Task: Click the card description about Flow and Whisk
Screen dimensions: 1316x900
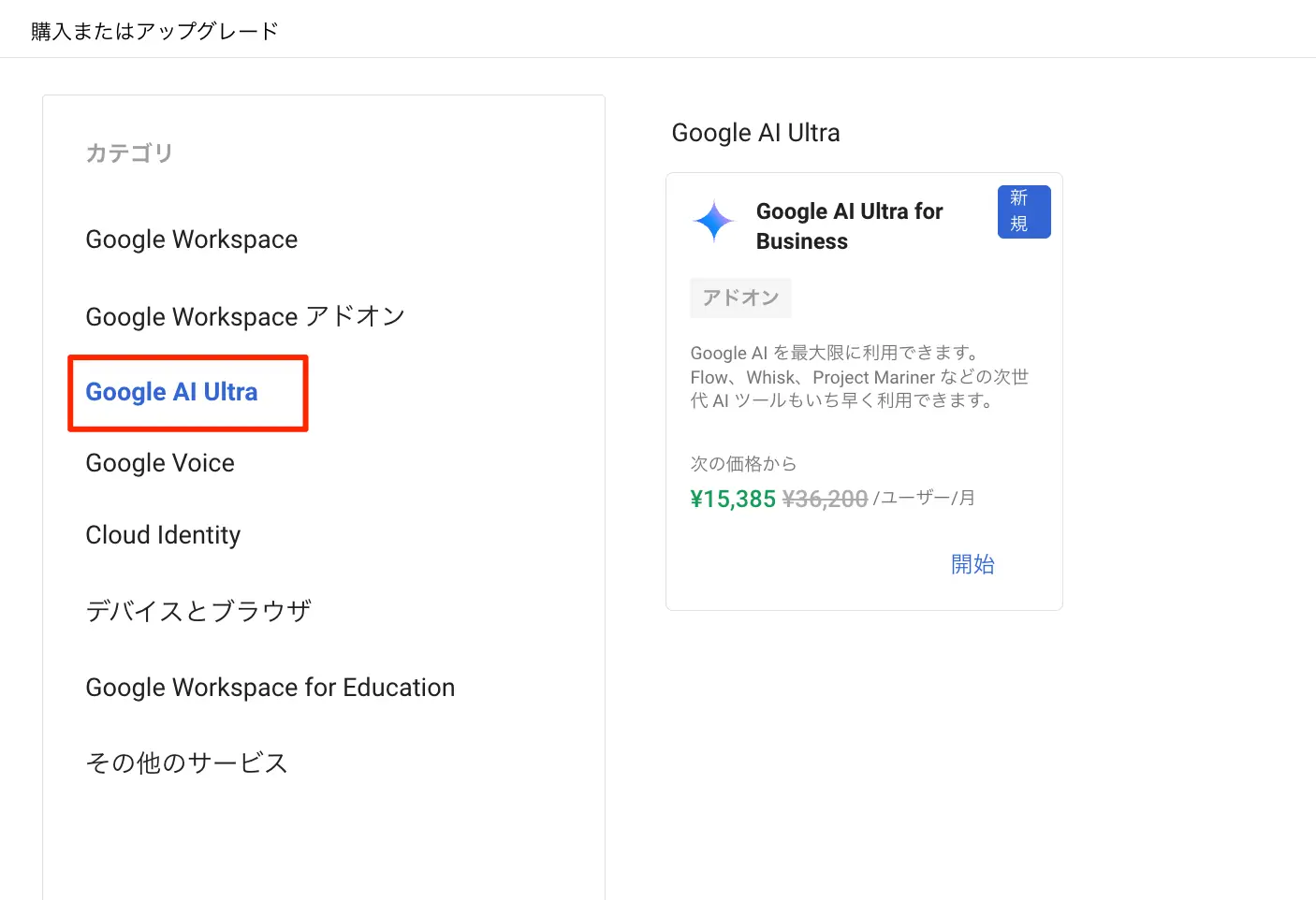Action: (x=858, y=377)
